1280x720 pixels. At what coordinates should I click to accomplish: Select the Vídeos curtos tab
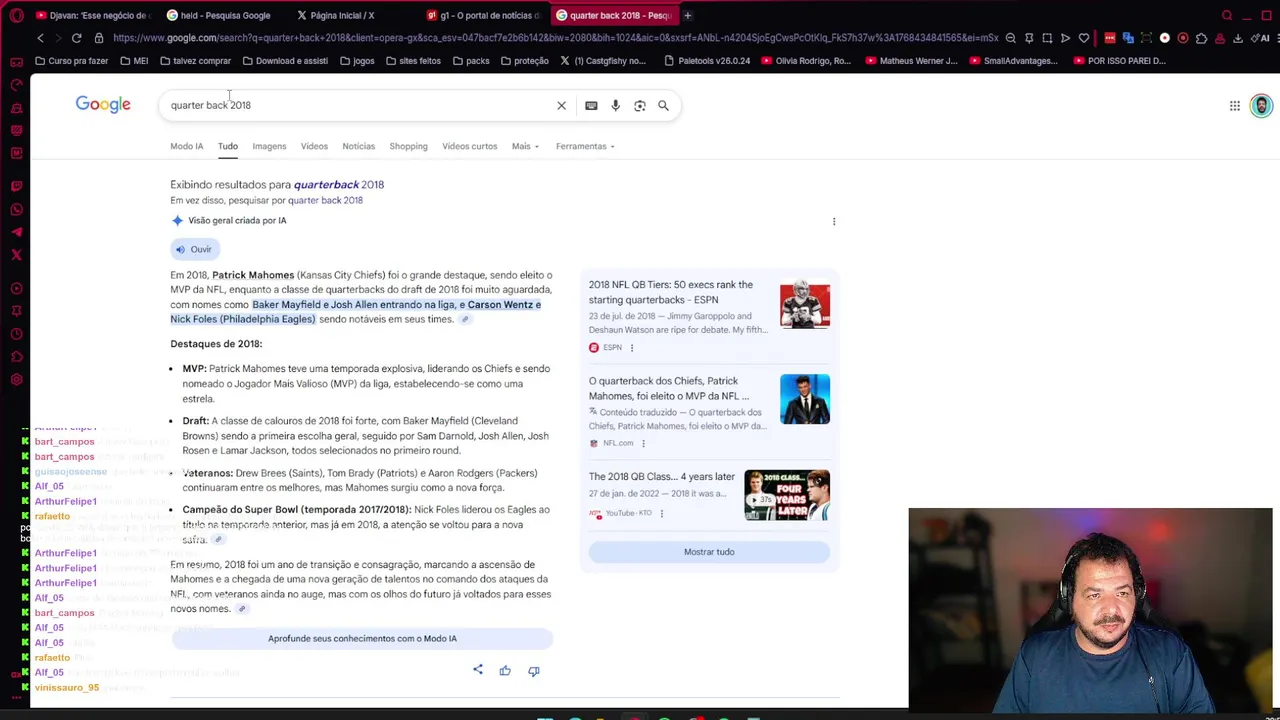click(469, 146)
